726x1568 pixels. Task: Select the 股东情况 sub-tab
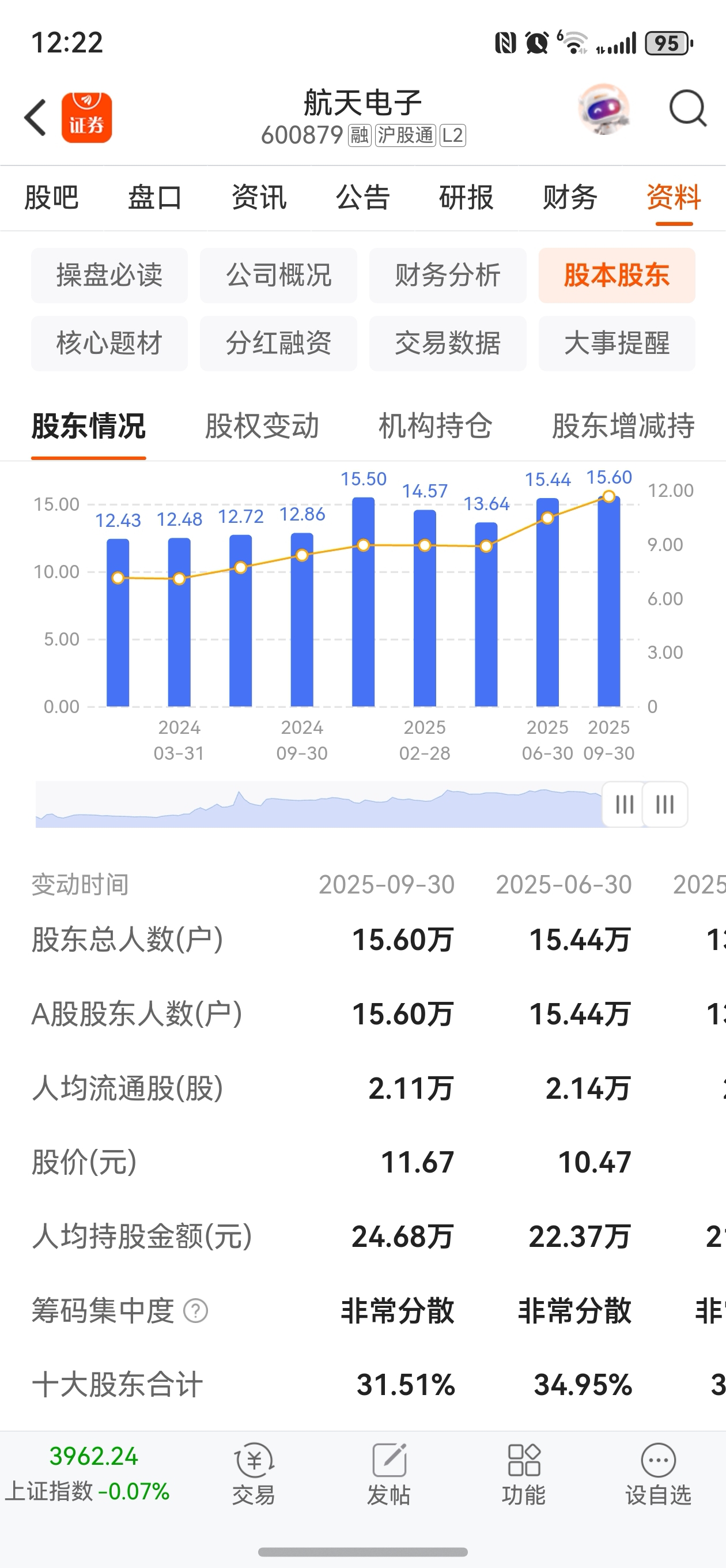[89, 426]
